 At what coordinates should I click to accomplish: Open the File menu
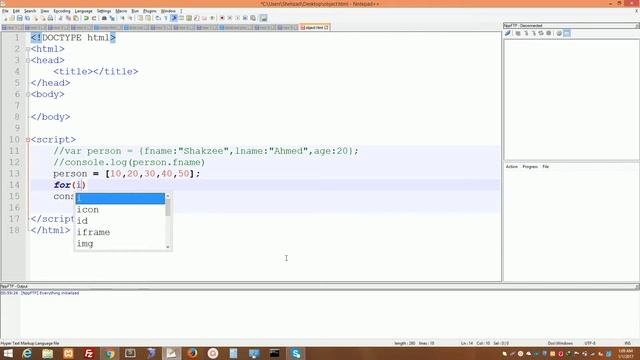(x=5, y=11)
